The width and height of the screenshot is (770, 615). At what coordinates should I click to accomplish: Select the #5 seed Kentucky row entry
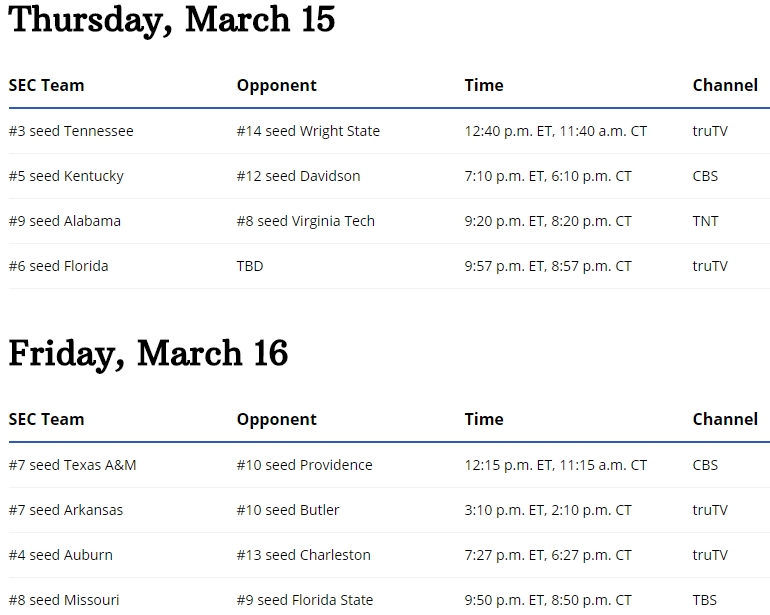(x=66, y=176)
